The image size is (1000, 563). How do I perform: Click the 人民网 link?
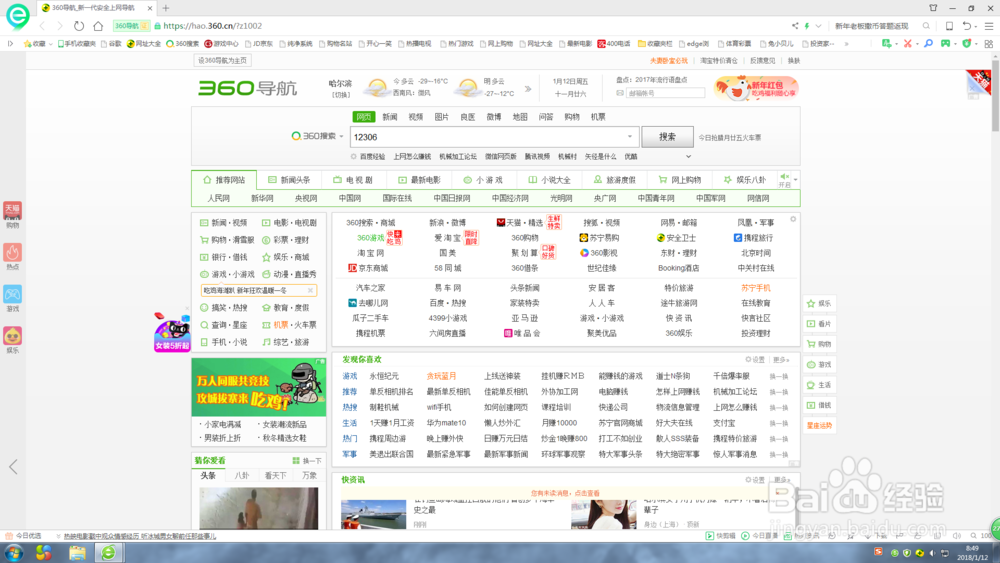click(x=218, y=199)
